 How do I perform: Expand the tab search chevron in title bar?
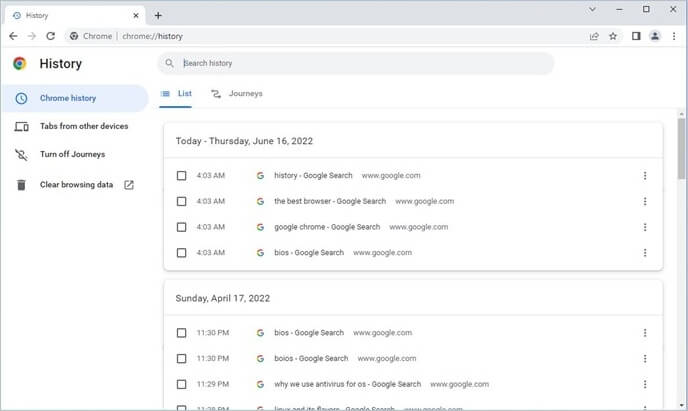[593, 9]
